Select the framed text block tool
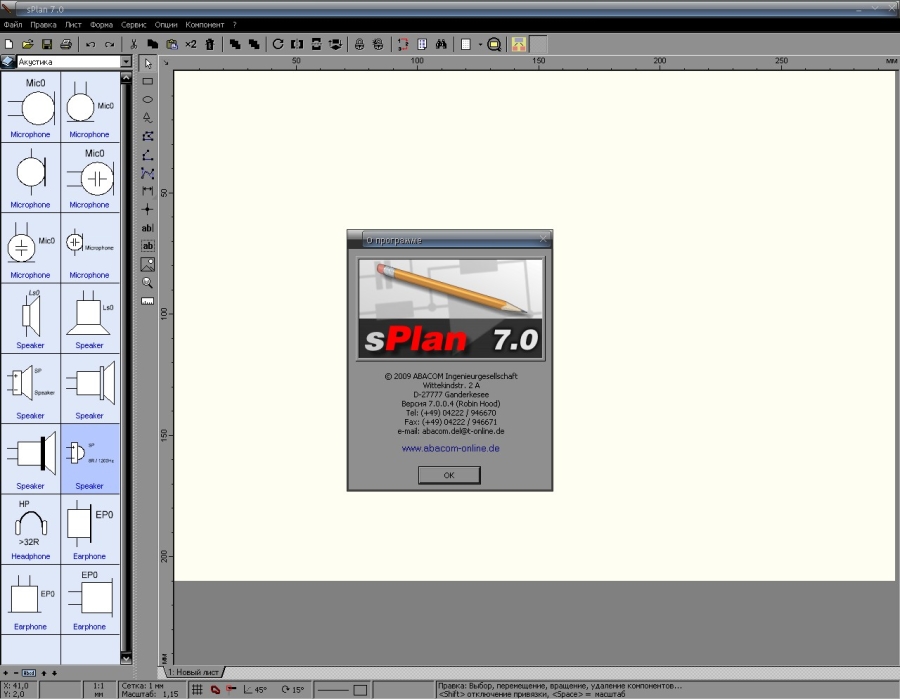The height and width of the screenshot is (699, 900). pos(148,246)
